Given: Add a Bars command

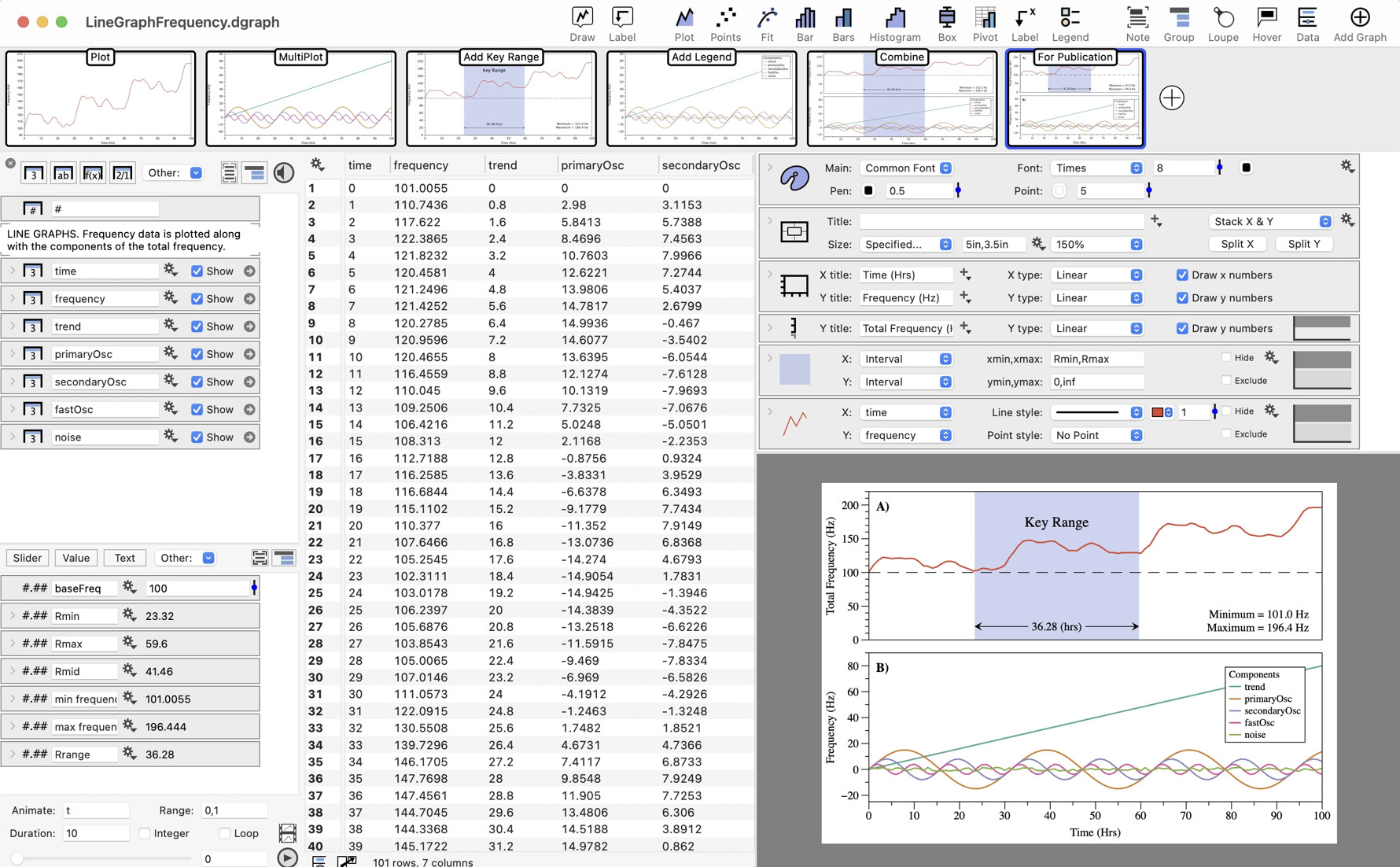Looking at the screenshot, I should (843, 24).
